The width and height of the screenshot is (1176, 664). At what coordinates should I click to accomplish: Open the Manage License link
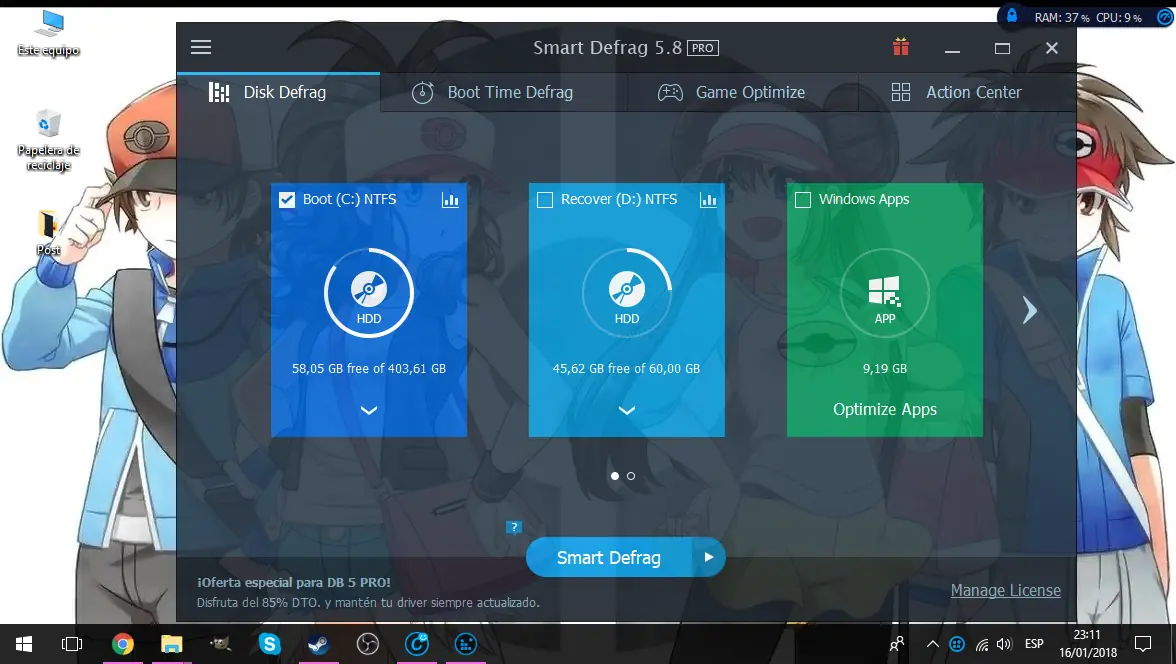[1005, 590]
